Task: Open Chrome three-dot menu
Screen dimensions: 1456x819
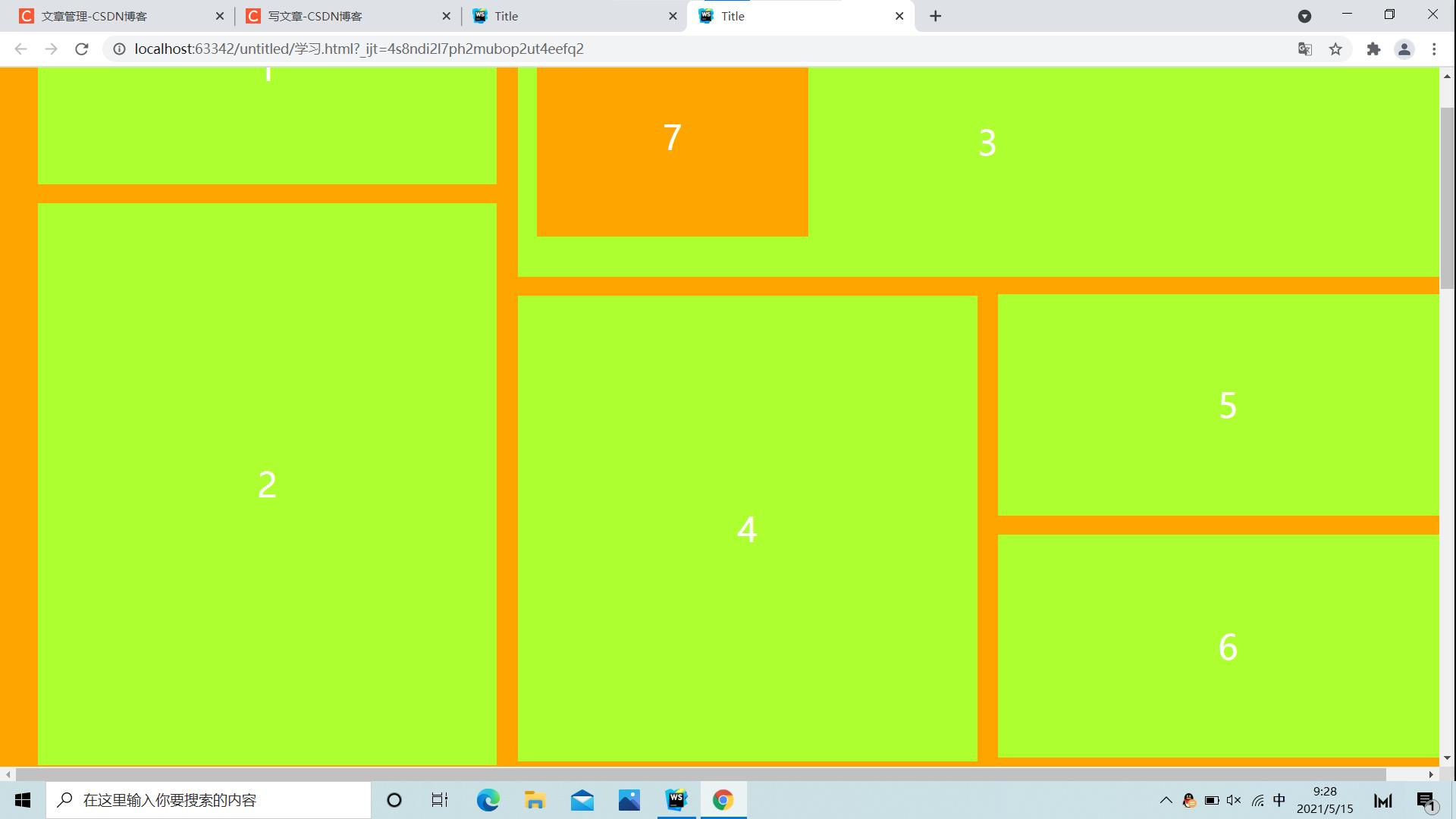Action: tap(1434, 49)
